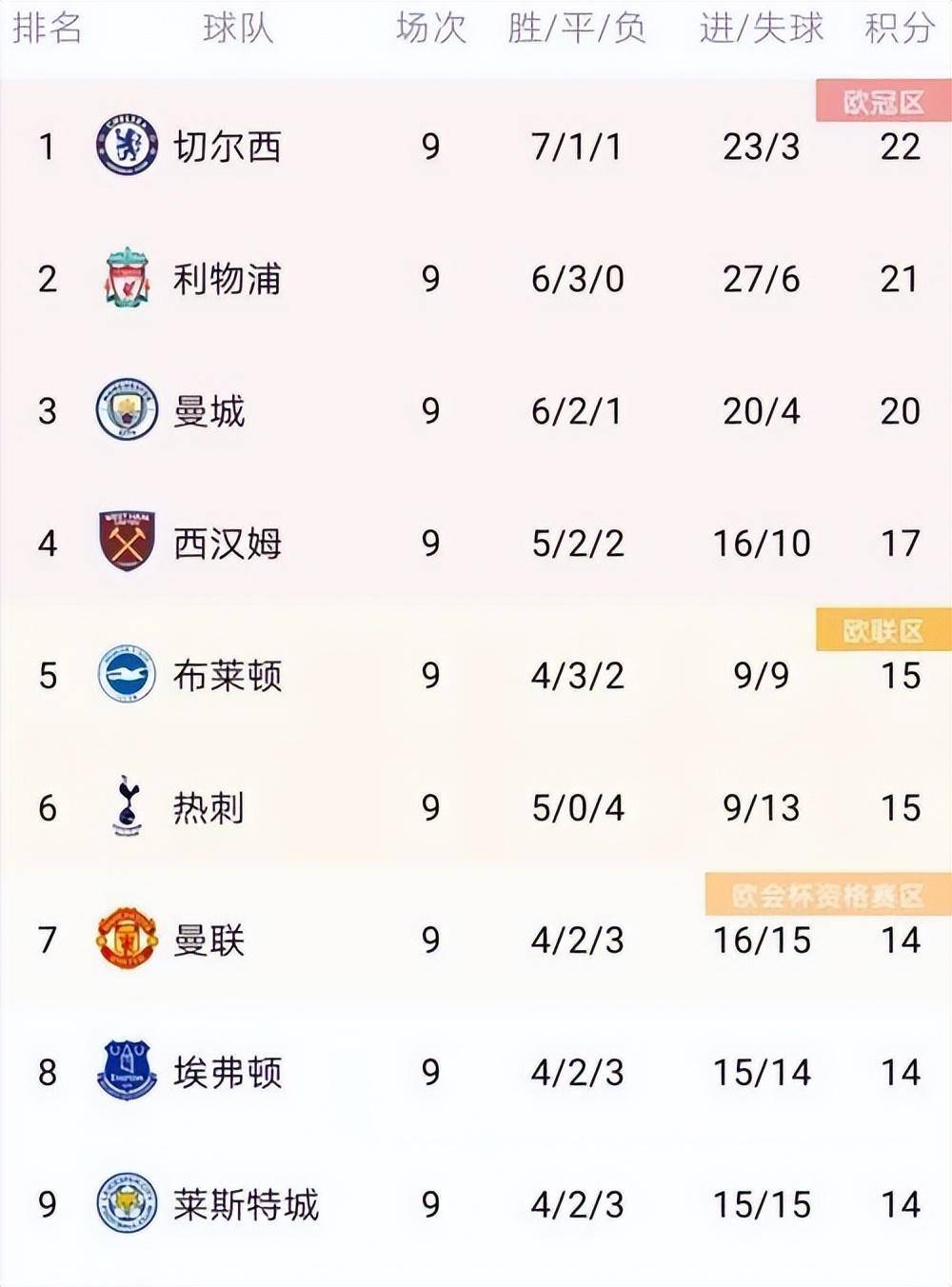Screen dimensions: 952x1287
Task: Click the 欧冠区 red zone badge
Action: coord(883,102)
